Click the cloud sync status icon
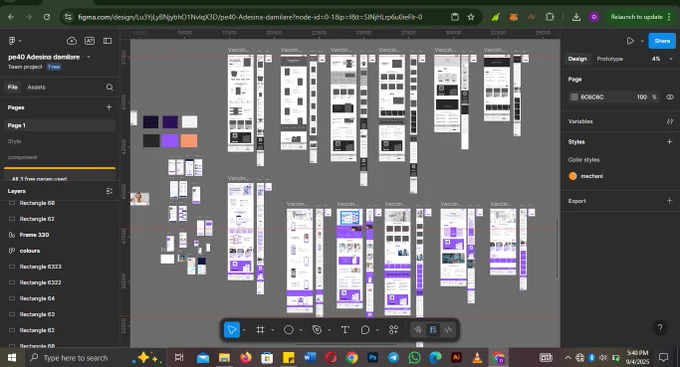The height and width of the screenshot is (367, 680). 72,41
